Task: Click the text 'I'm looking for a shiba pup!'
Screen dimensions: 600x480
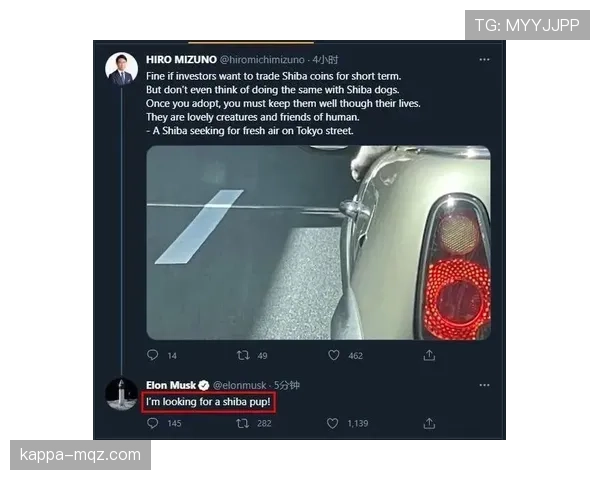Action: pyautogui.click(x=208, y=402)
